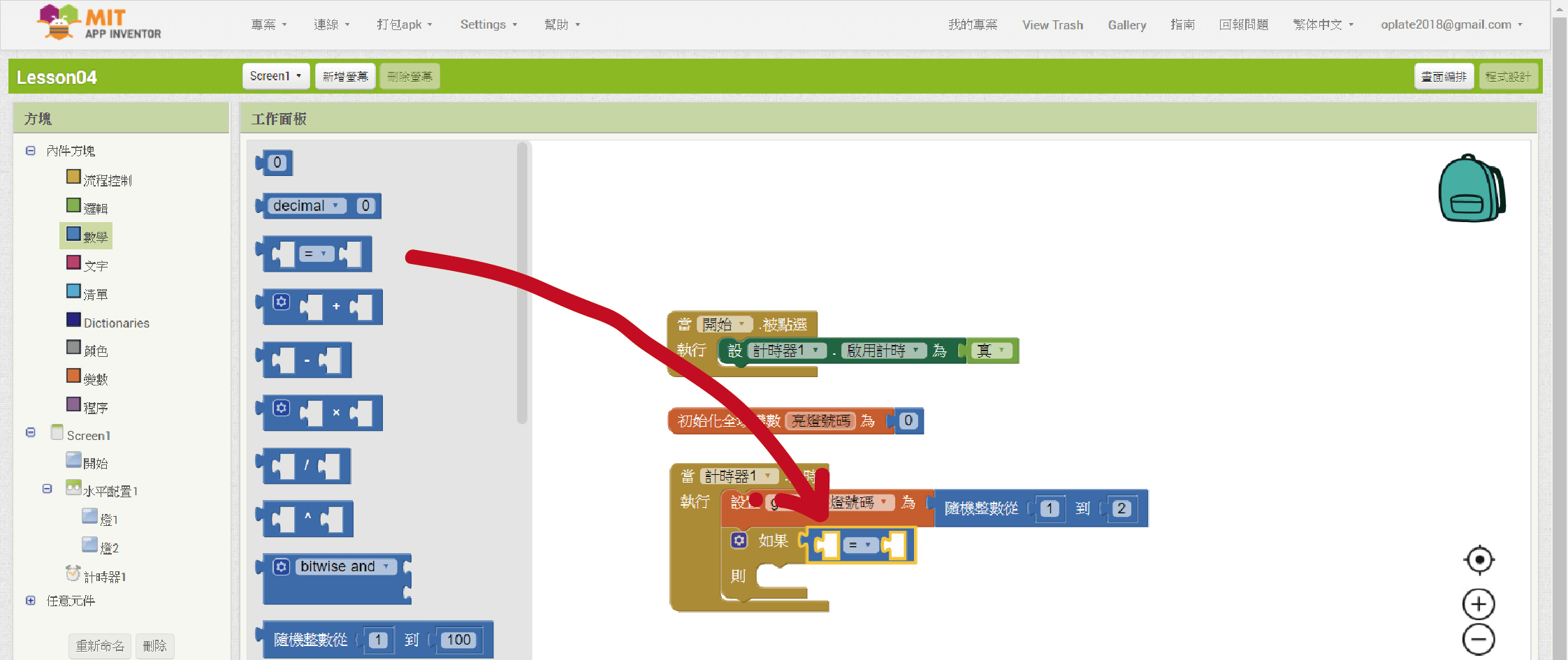
Task: Go to 我的專案
Action: [973, 24]
